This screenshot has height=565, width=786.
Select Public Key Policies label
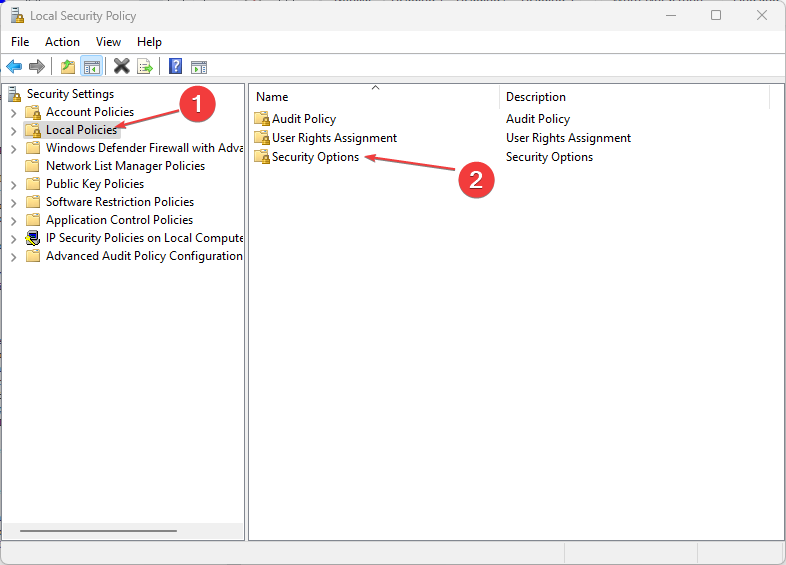95,184
